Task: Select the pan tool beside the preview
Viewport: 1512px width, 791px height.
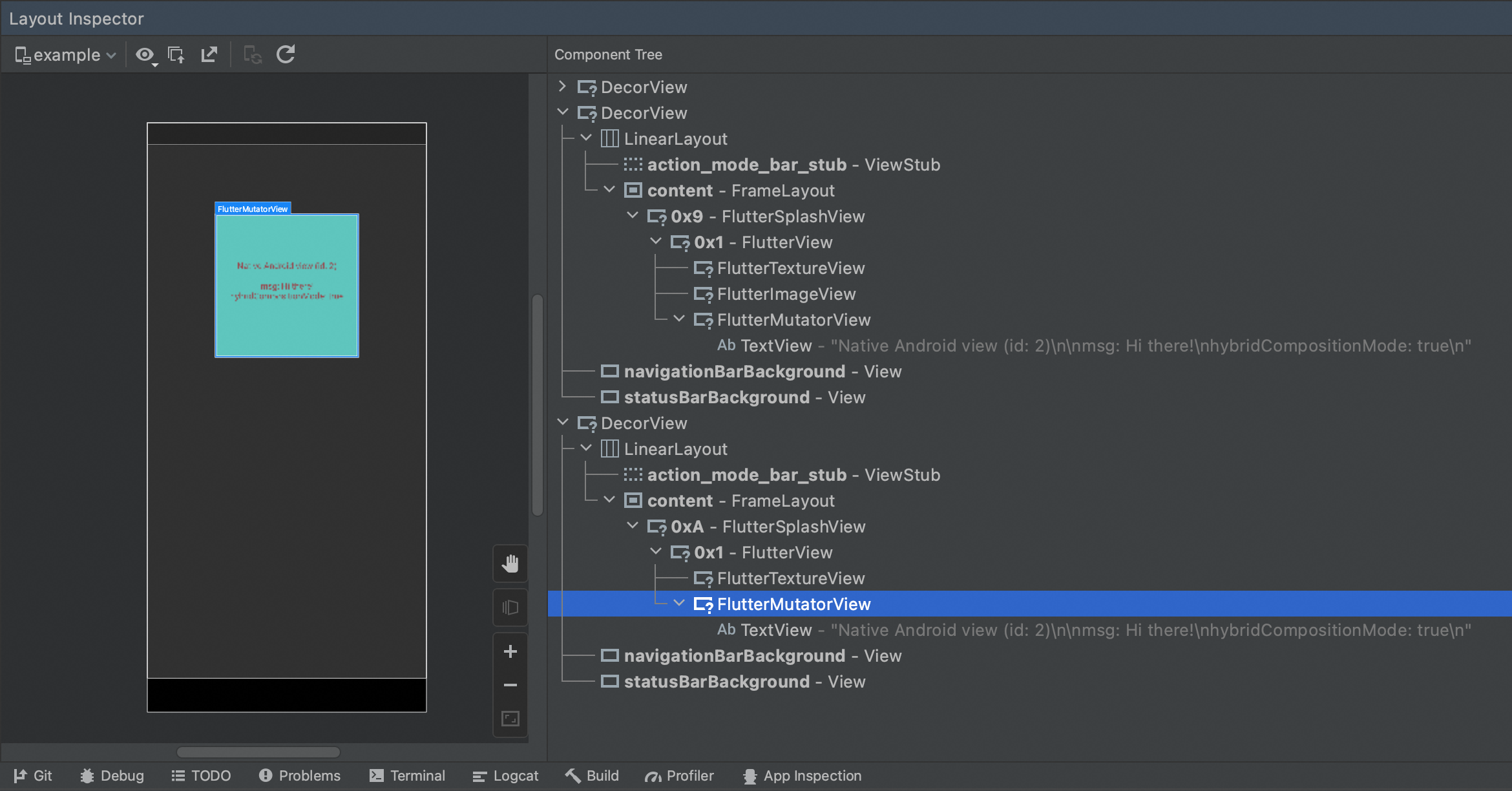Action: (x=510, y=563)
